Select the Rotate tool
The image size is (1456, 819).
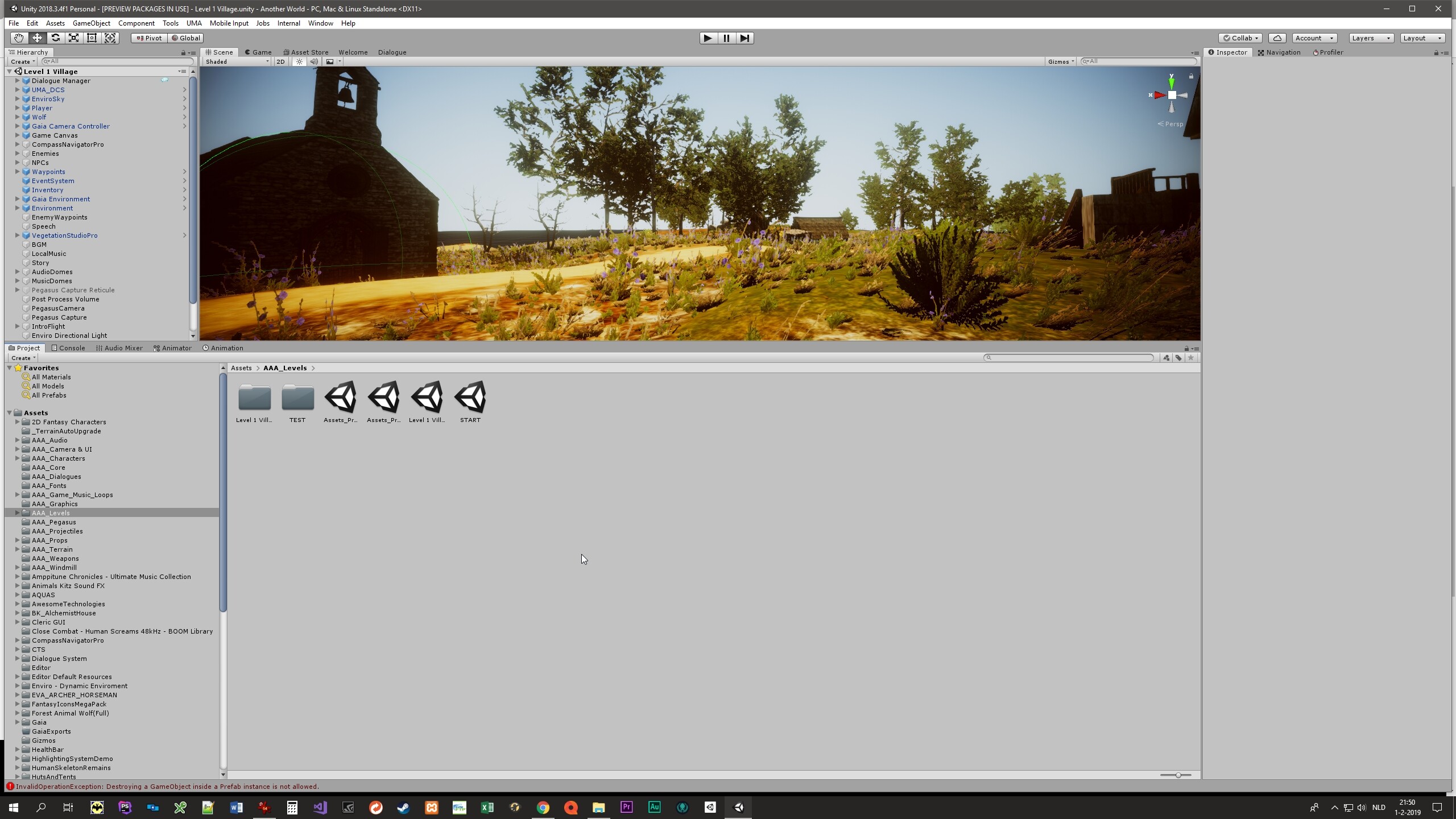tap(55, 38)
